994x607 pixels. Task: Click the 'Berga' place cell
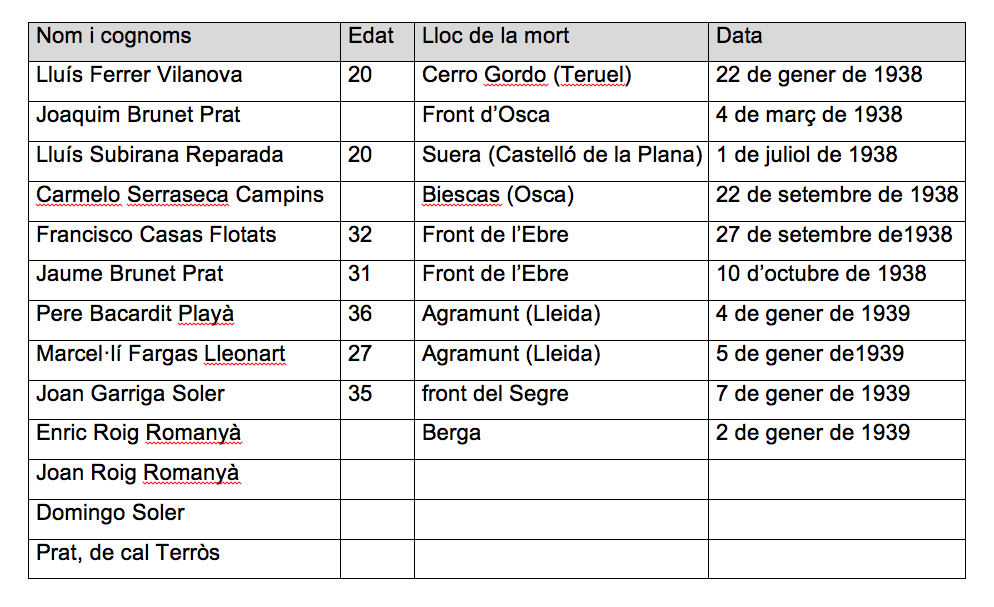coord(561,439)
